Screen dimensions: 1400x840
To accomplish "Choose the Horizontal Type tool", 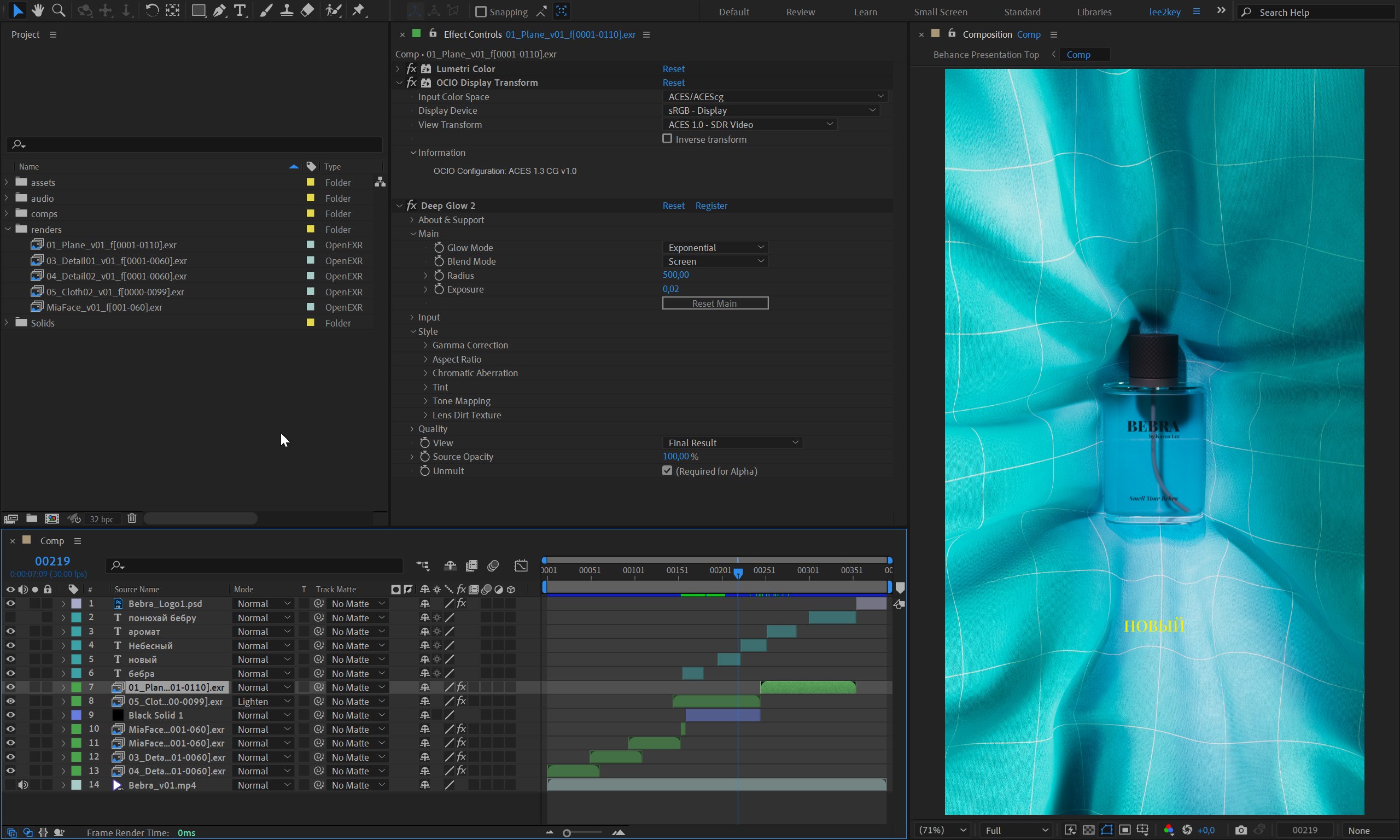I will (x=240, y=10).
